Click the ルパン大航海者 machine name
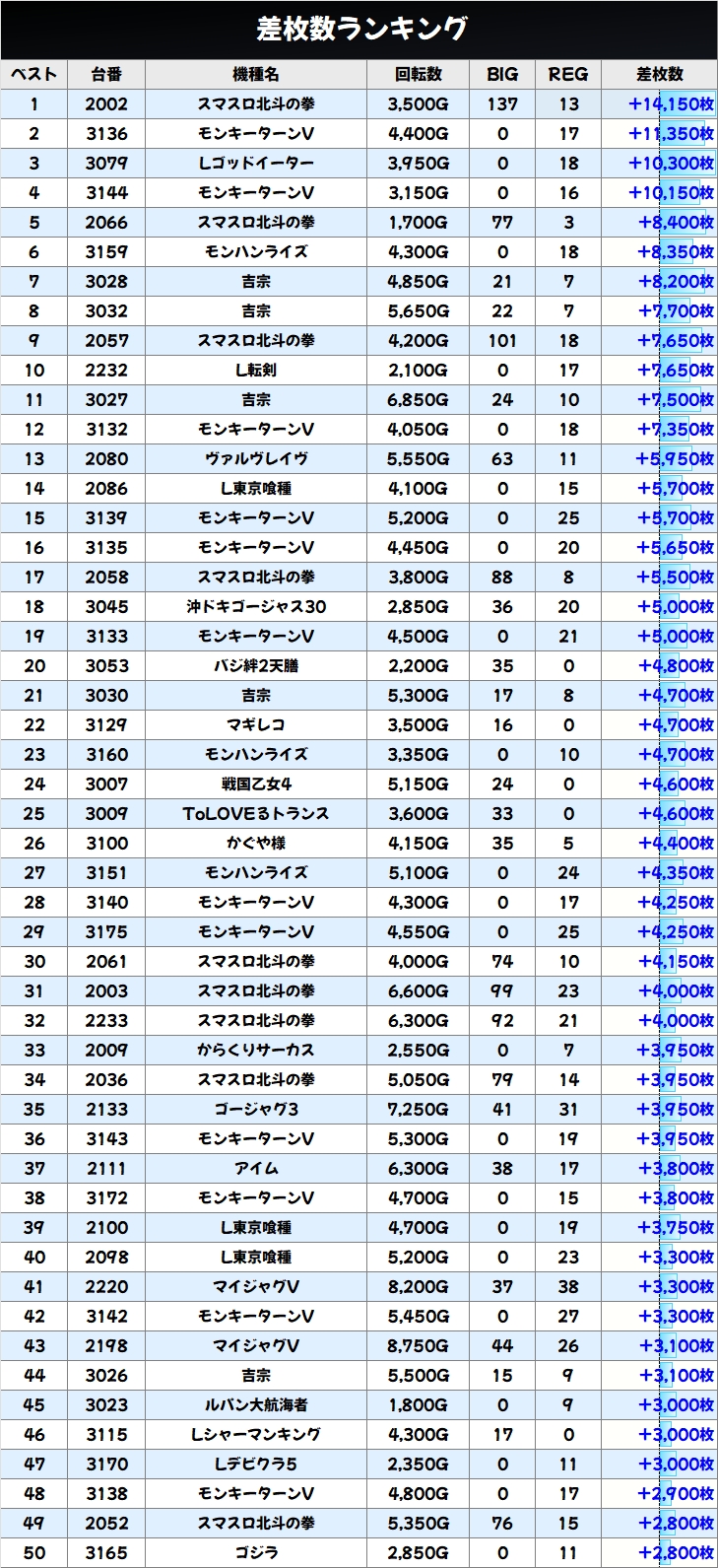Viewport: 718px width, 1568px height. (x=256, y=1405)
